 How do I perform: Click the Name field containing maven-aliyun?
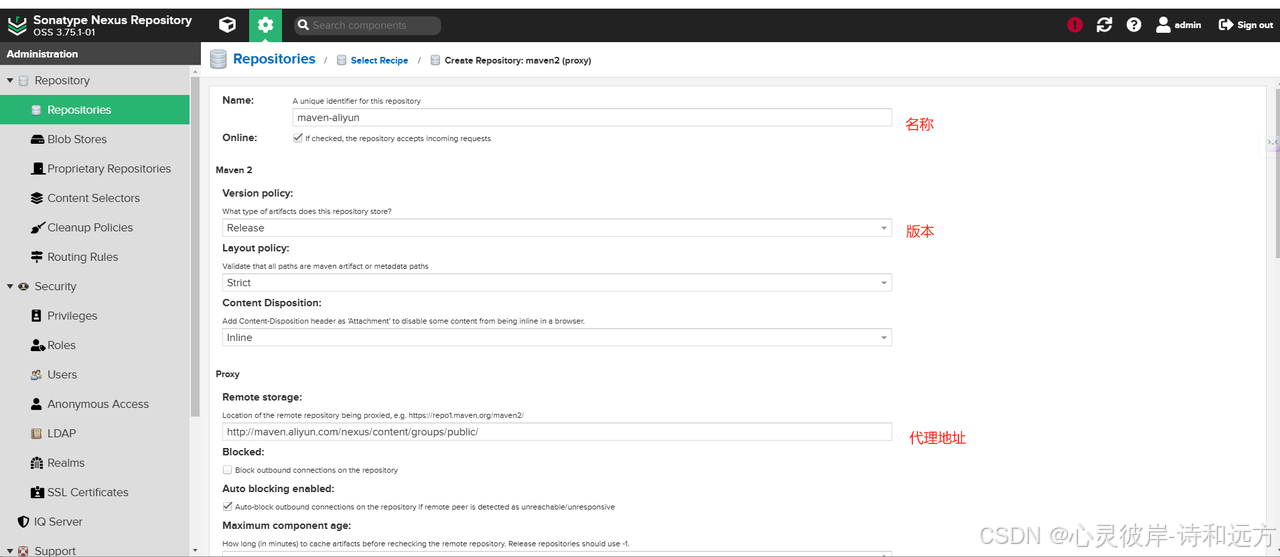pos(591,117)
